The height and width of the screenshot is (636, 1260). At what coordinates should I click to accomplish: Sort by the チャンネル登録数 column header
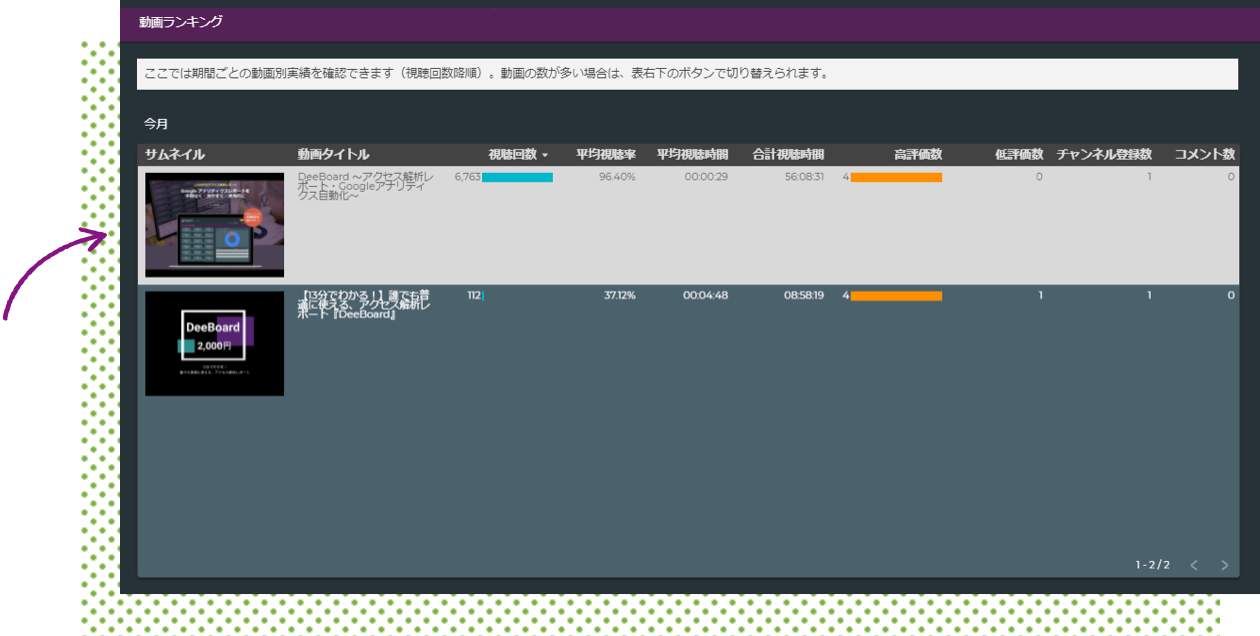[1103, 155]
